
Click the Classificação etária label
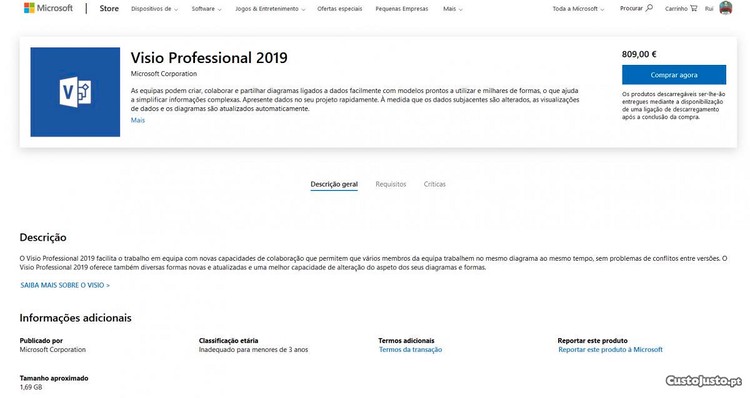click(x=229, y=341)
